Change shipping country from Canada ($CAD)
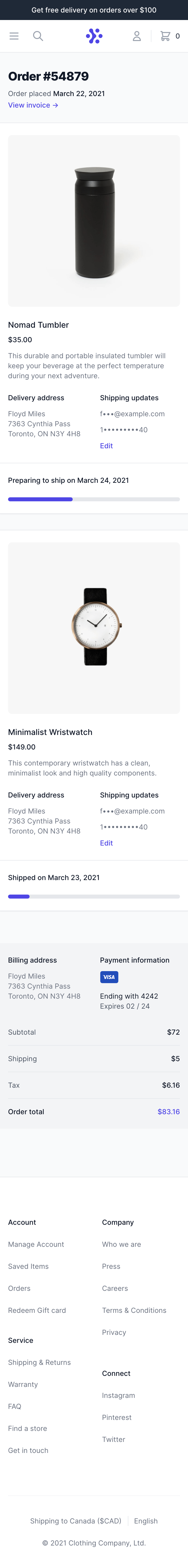 76,1520
